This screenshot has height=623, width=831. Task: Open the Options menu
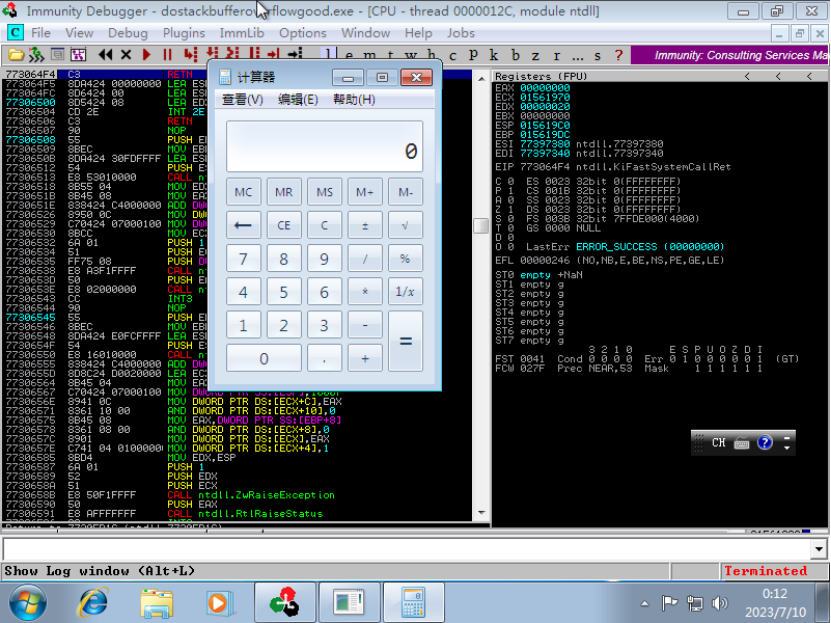tap(303, 33)
